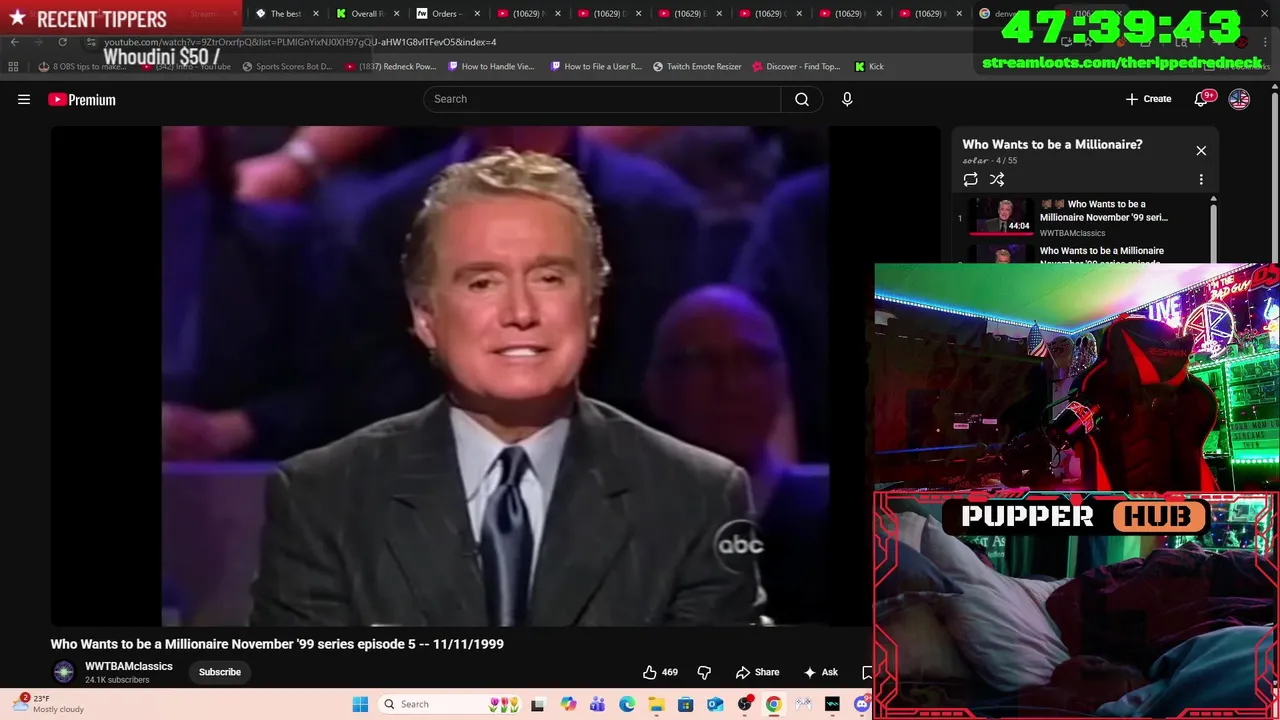This screenshot has width=1280, height=720.
Task: Close 'Orders -' browser tab
Action: [x=476, y=14]
